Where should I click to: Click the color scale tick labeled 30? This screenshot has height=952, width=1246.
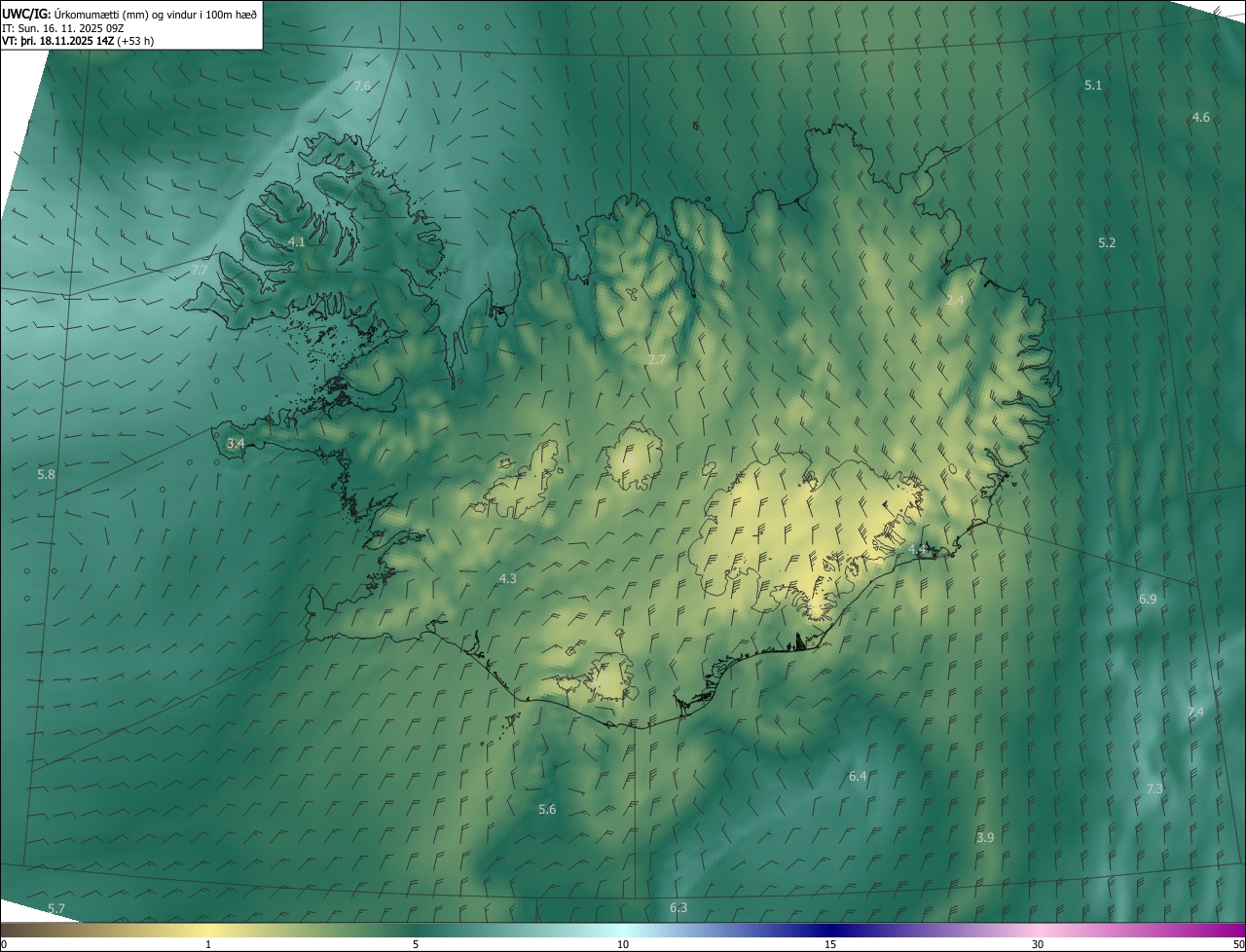click(x=1038, y=944)
